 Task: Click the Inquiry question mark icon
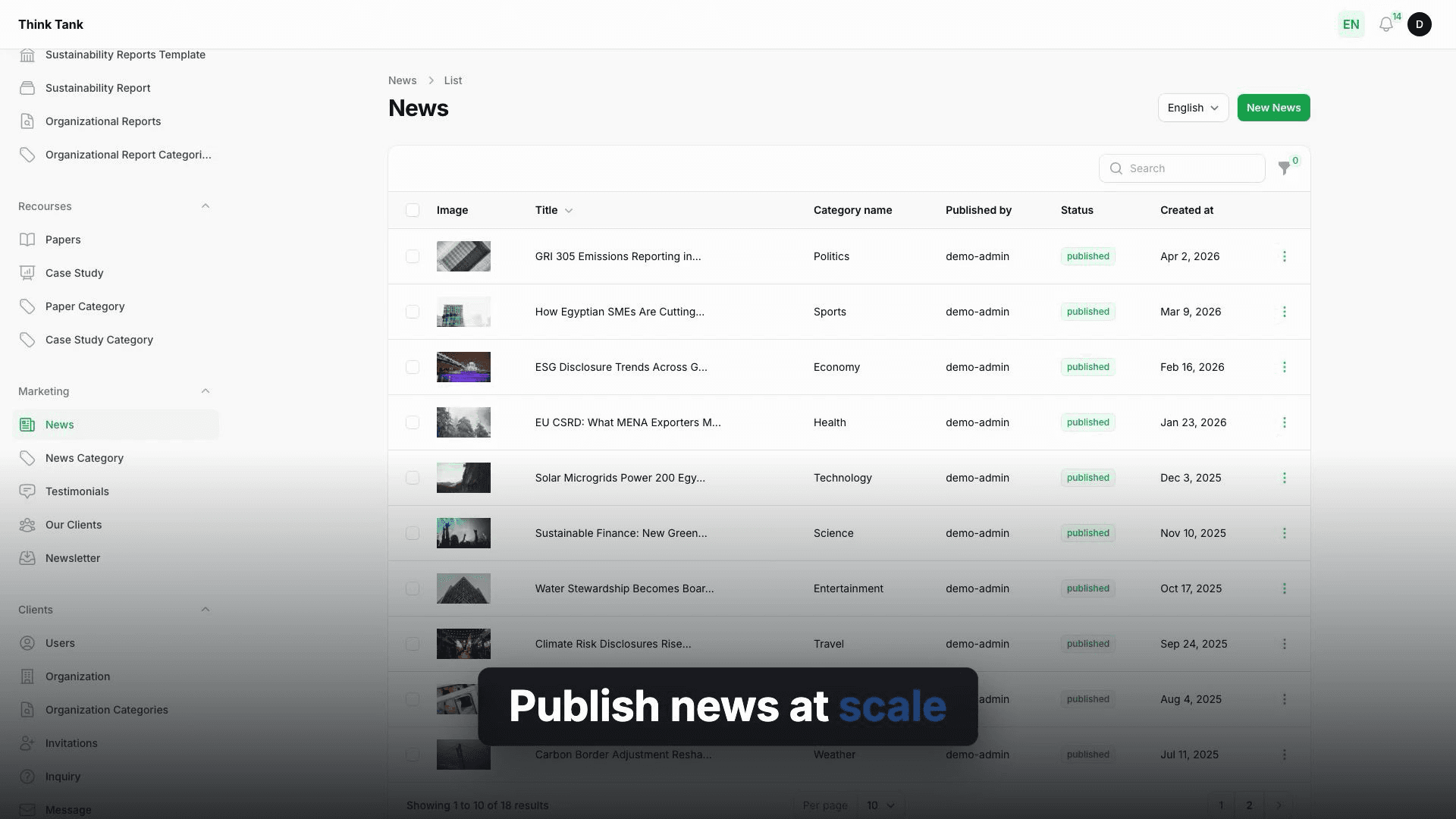coord(27,777)
